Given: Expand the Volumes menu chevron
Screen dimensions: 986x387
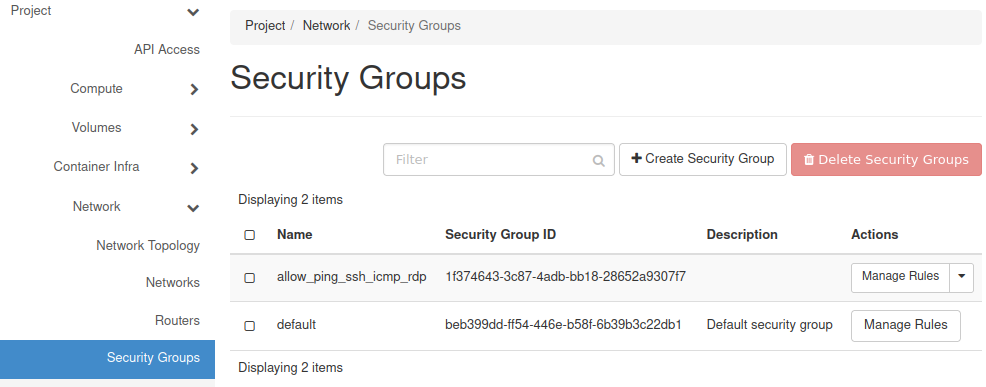Looking at the screenshot, I should (x=194, y=129).
